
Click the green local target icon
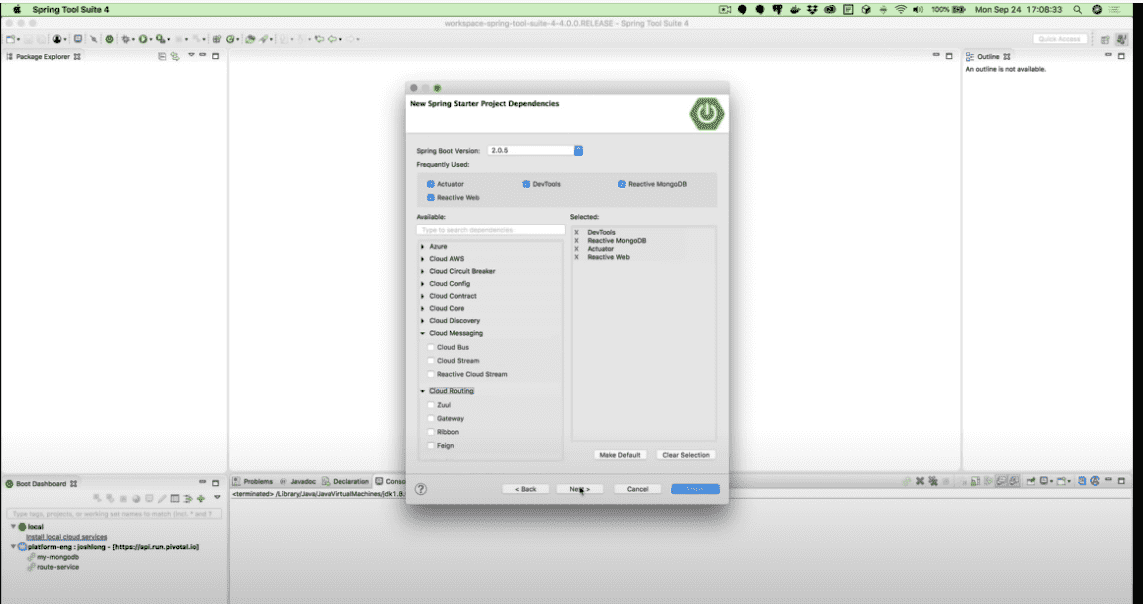click(x=22, y=527)
